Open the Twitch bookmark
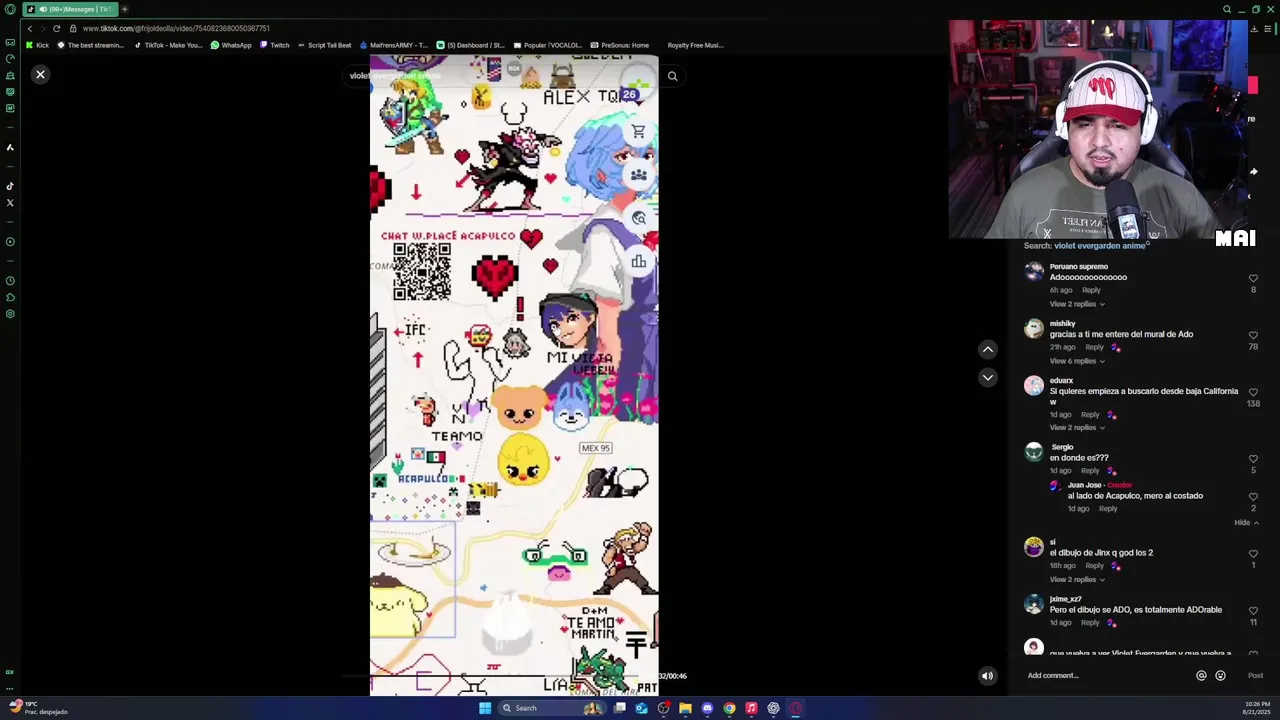This screenshot has width=1280, height=720. (275, 45)
